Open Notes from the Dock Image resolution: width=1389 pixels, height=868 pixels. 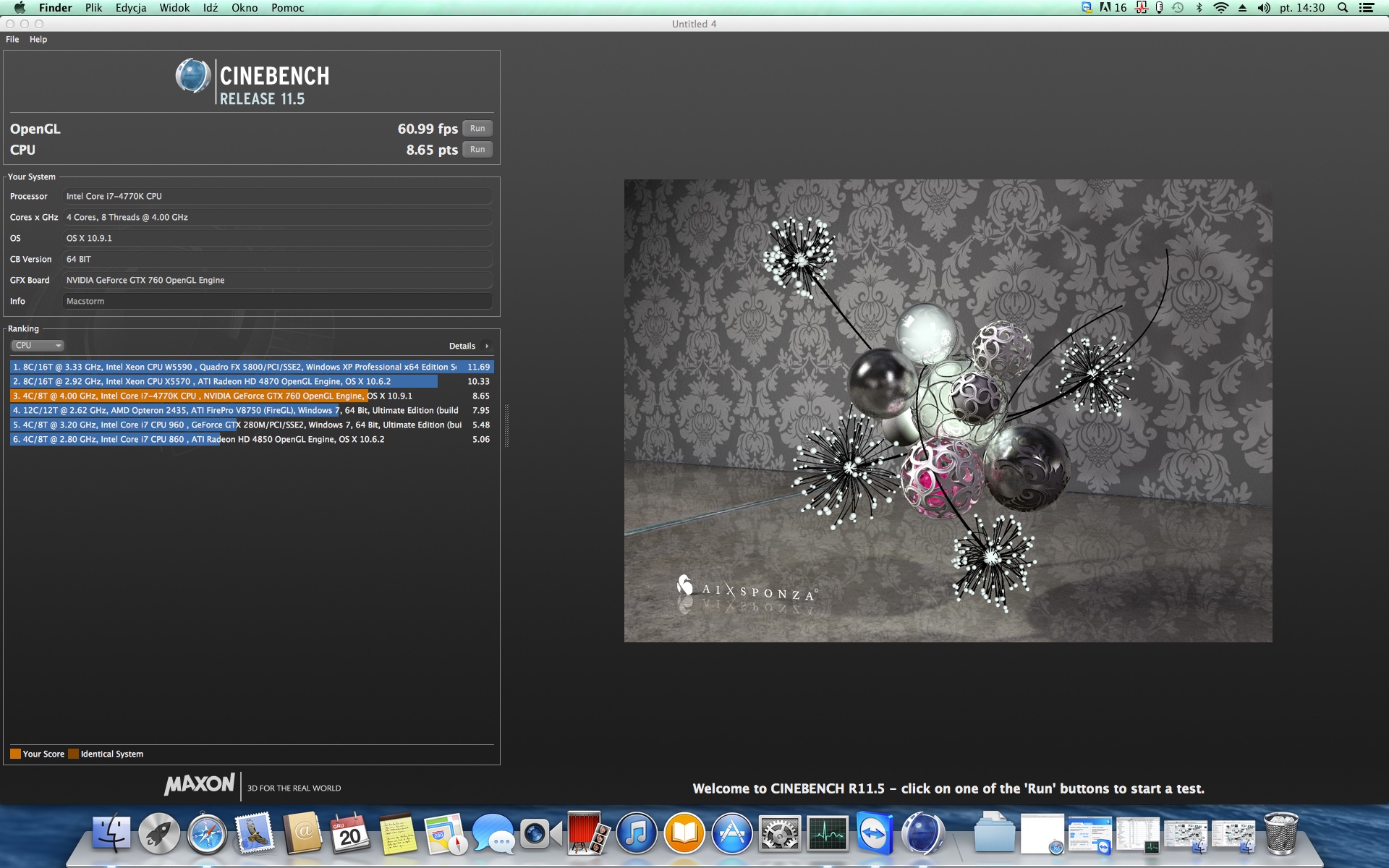[398, 833]
